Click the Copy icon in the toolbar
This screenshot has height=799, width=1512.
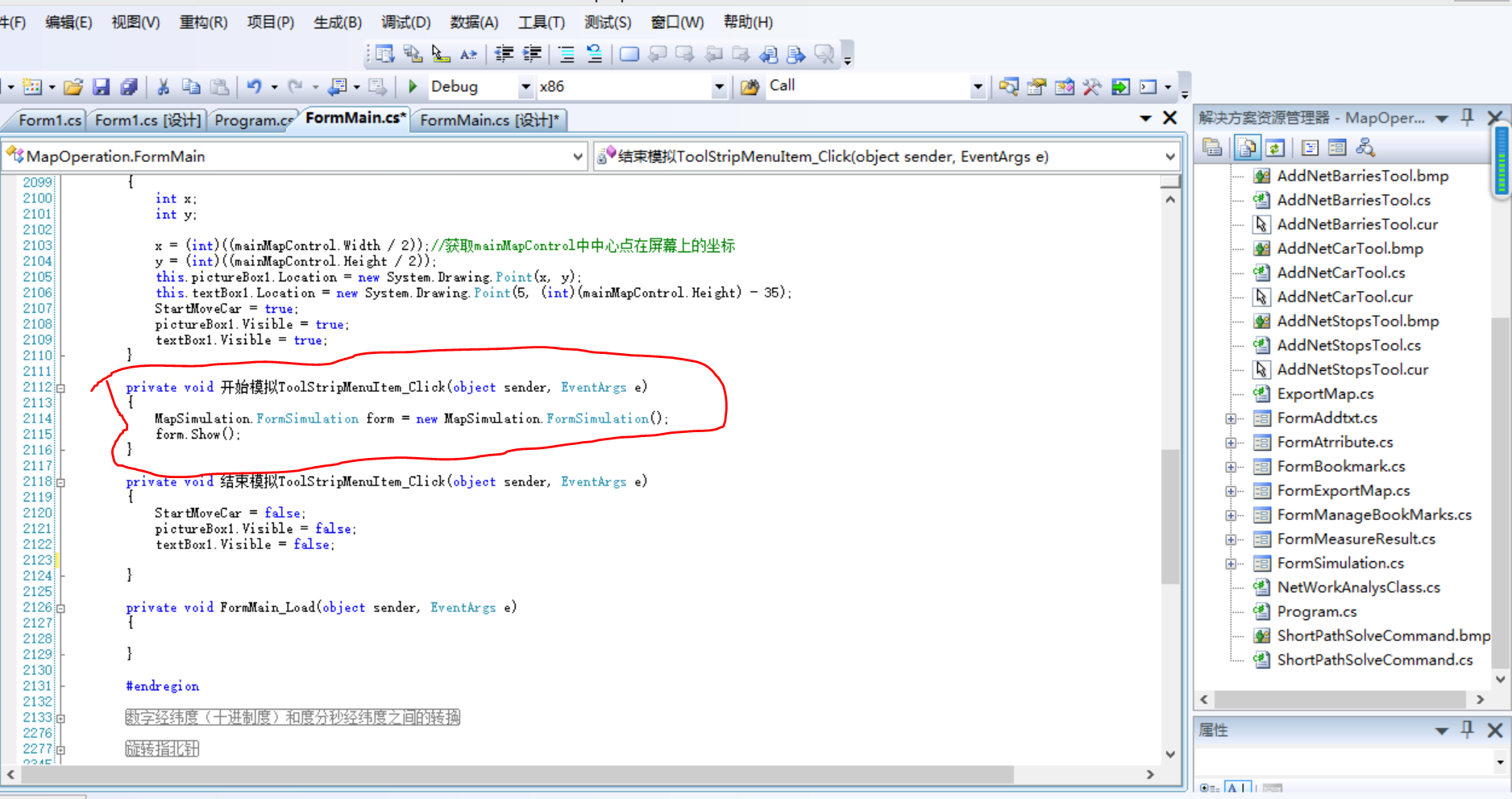(191, 86)
